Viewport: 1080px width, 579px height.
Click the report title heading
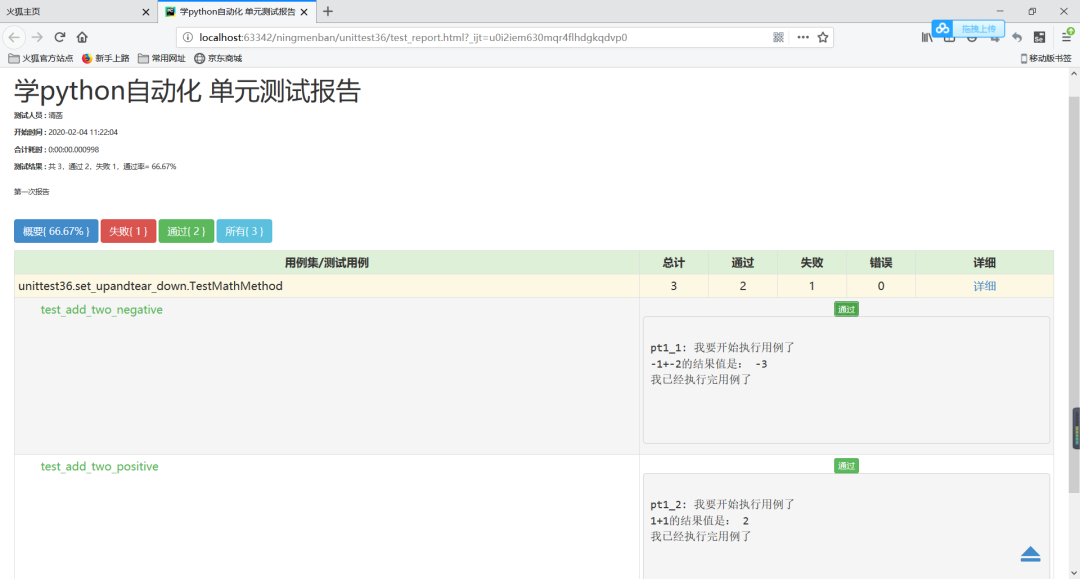pos(187,91)
